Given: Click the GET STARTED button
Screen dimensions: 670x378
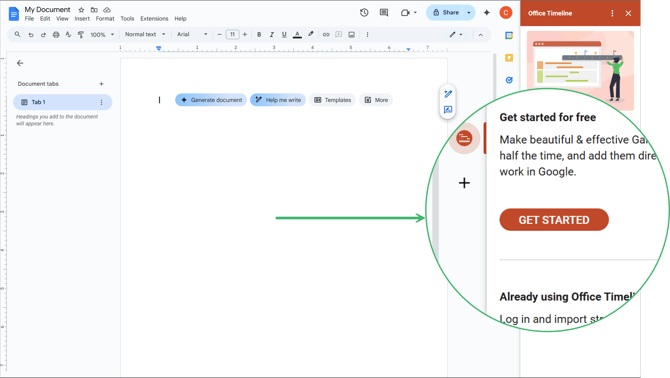Looking at the screenshot, I should (x=554, y=220).
